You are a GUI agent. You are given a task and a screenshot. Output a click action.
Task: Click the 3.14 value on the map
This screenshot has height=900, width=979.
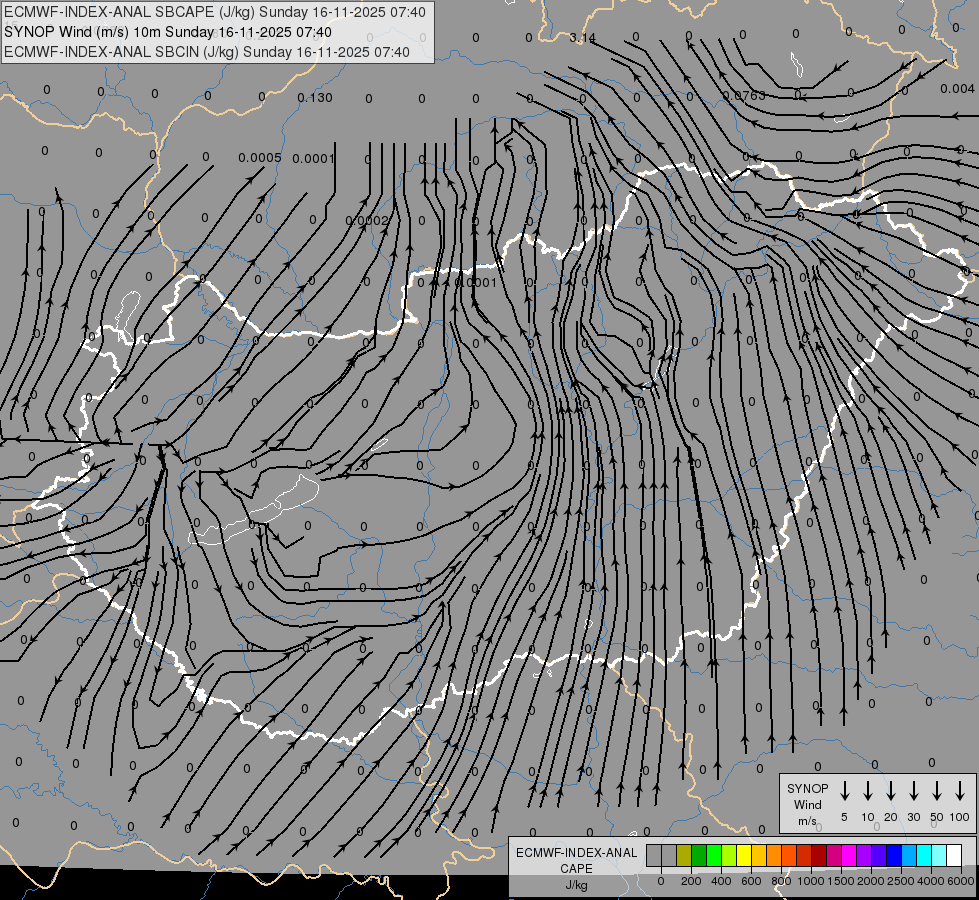[x=582, y=38]
